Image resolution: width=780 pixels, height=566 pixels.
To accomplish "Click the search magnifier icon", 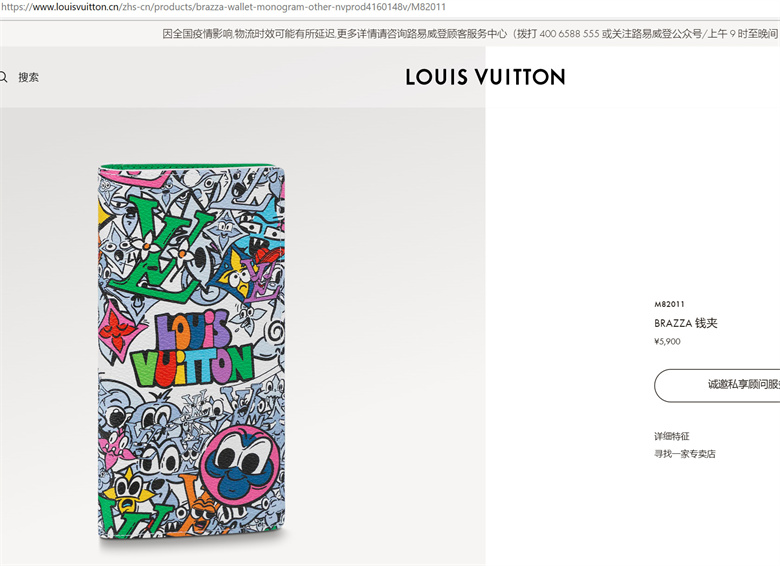I will [x=3, y=77].
